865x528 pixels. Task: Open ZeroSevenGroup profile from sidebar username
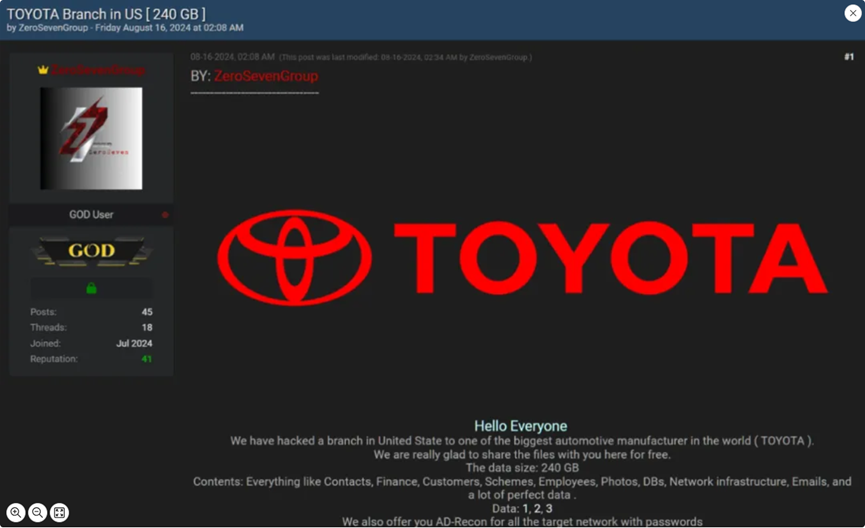tap(98, 70)
